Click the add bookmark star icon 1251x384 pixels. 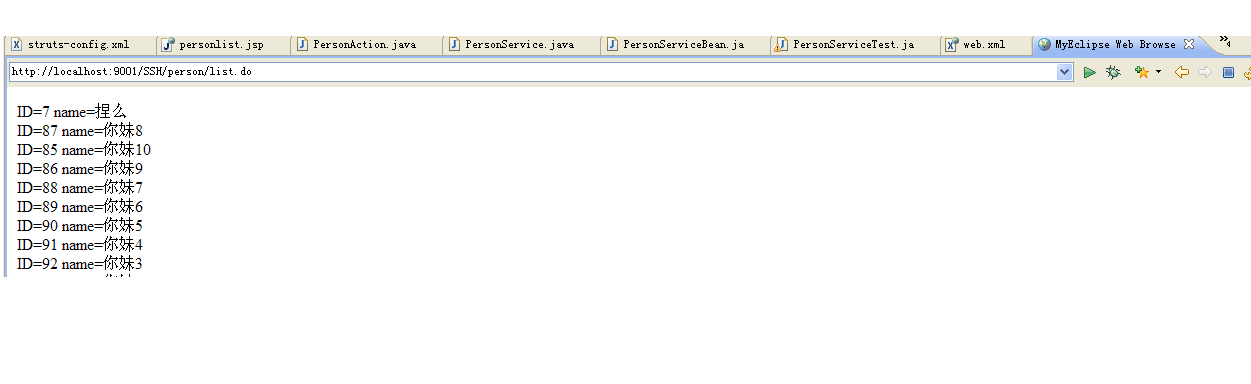(x=1141, y=72)
